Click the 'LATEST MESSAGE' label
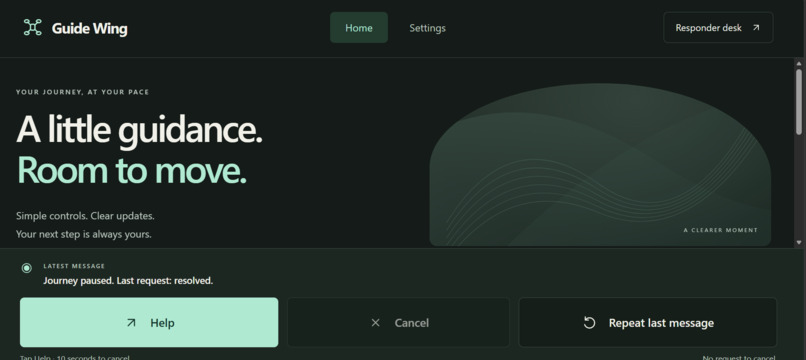806x360 pixels. 74,266
